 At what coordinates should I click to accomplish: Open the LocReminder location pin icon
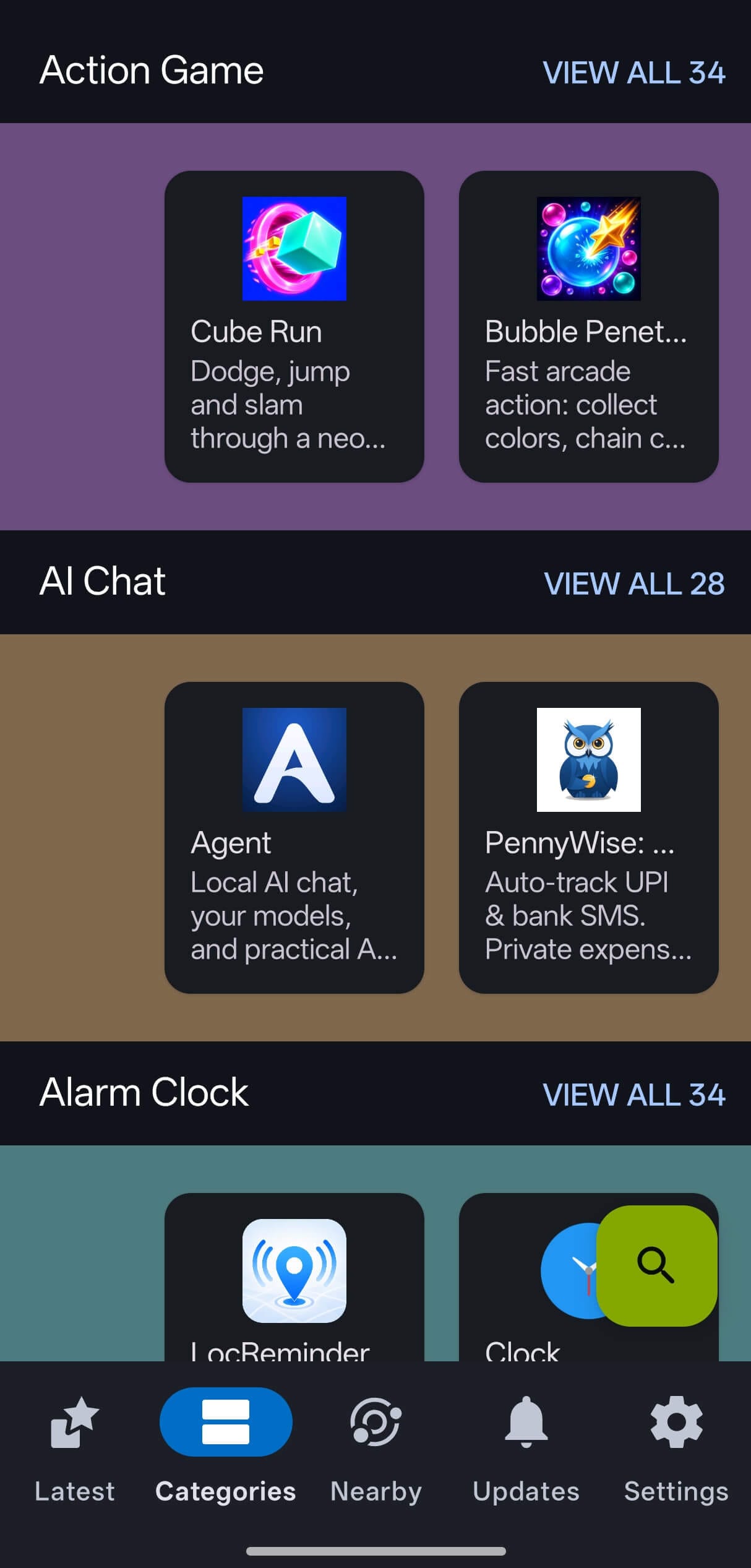294,1270
